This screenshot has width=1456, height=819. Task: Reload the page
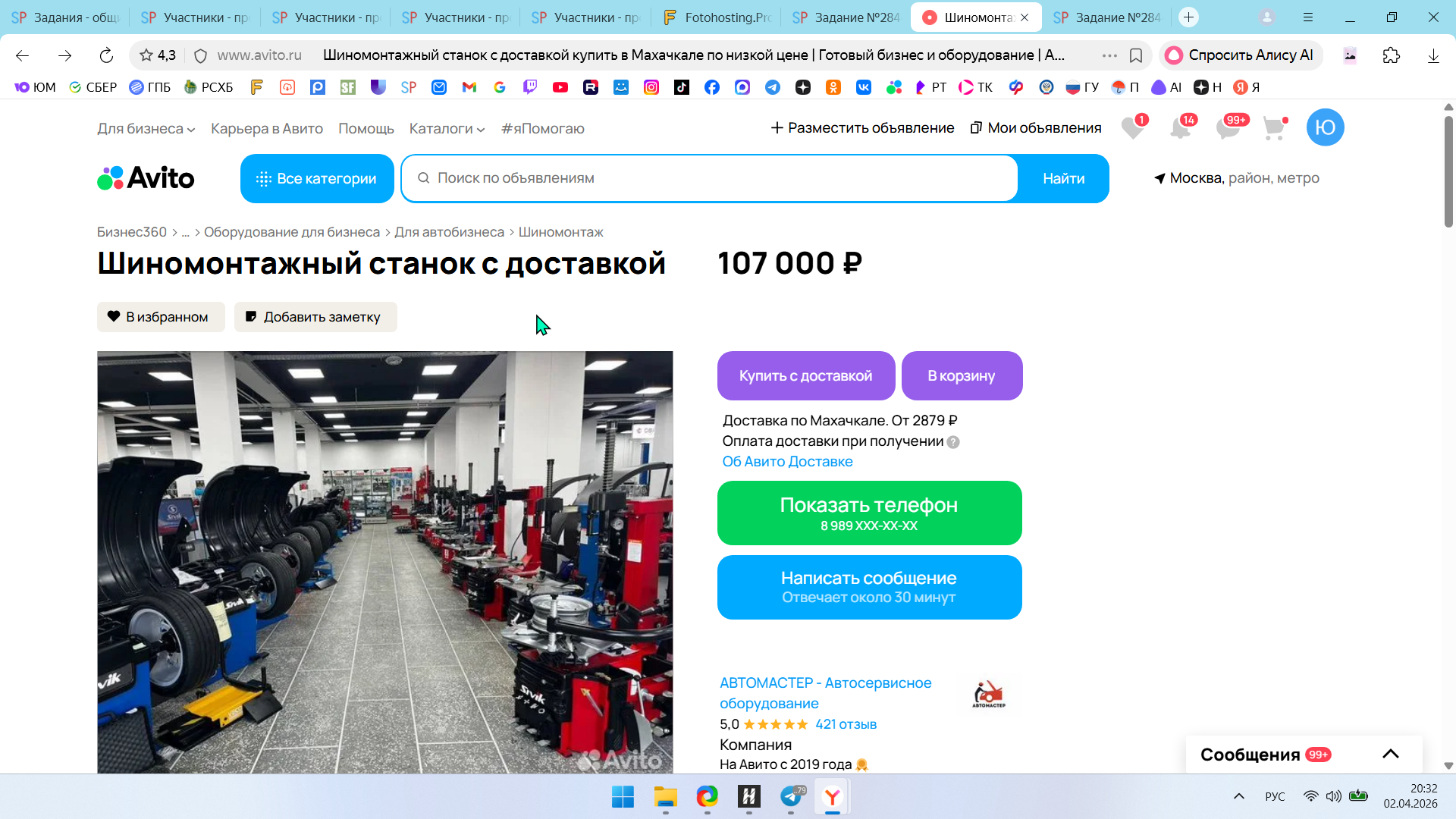(106, 55)
